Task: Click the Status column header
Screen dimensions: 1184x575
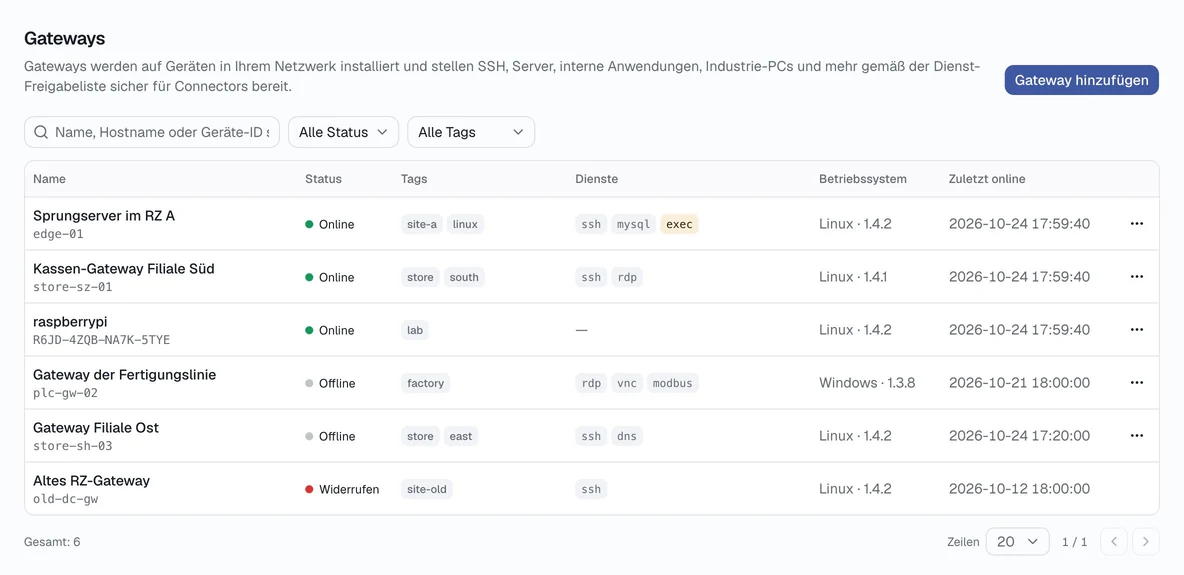Action: coord(323,179)
